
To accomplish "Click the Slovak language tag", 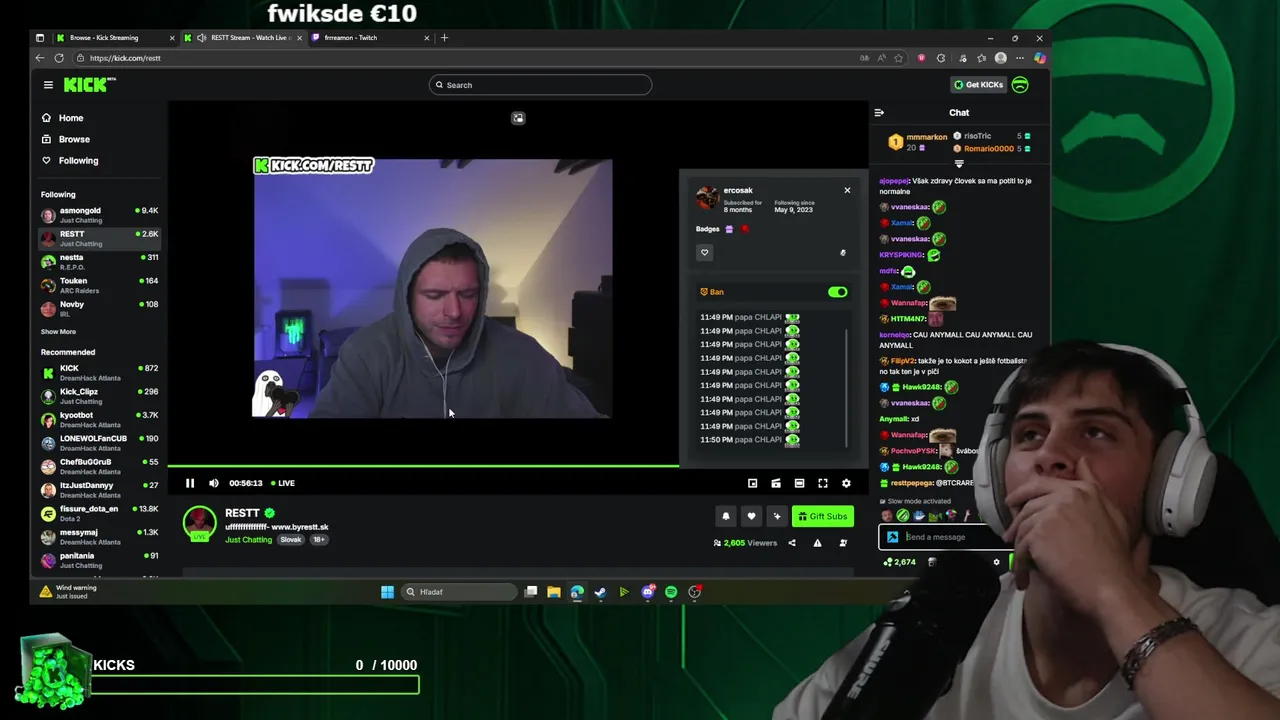I will tap(291, 540).
